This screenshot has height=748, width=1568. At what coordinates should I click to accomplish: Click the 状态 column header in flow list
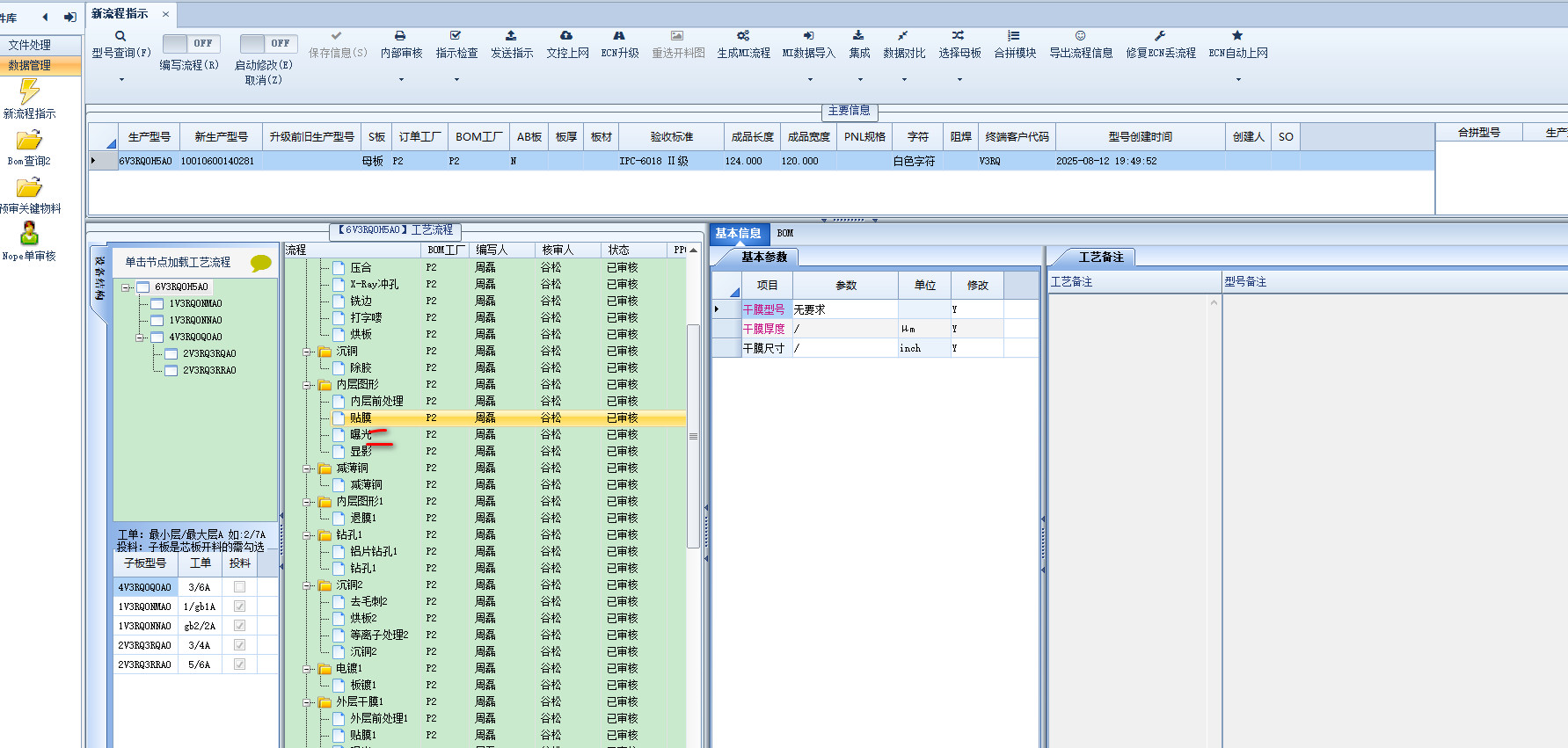pyautogui.click(x=633, y=251)
